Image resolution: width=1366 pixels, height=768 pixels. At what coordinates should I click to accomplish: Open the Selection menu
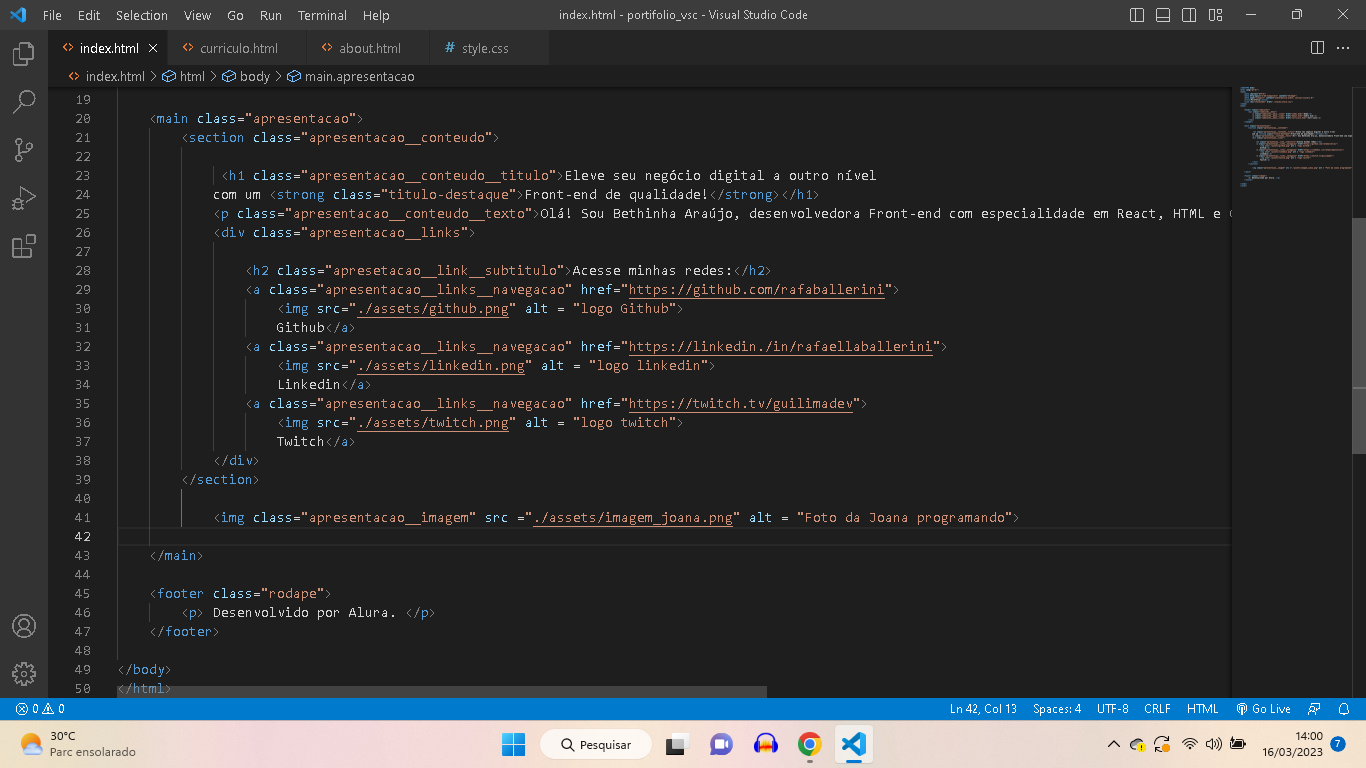(142, 15)
